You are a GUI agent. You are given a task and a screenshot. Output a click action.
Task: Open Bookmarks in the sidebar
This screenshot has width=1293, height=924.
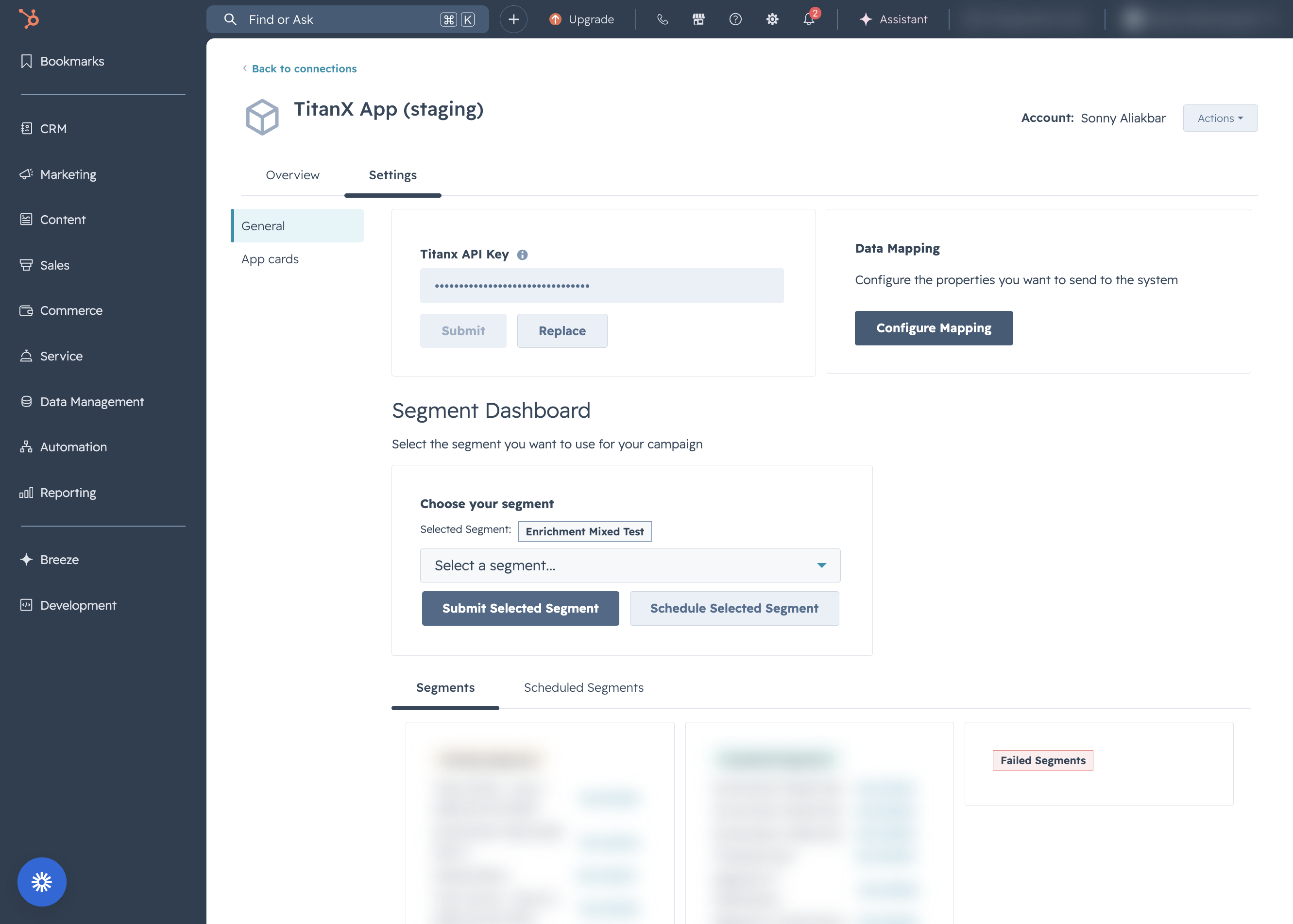point(63,61)
